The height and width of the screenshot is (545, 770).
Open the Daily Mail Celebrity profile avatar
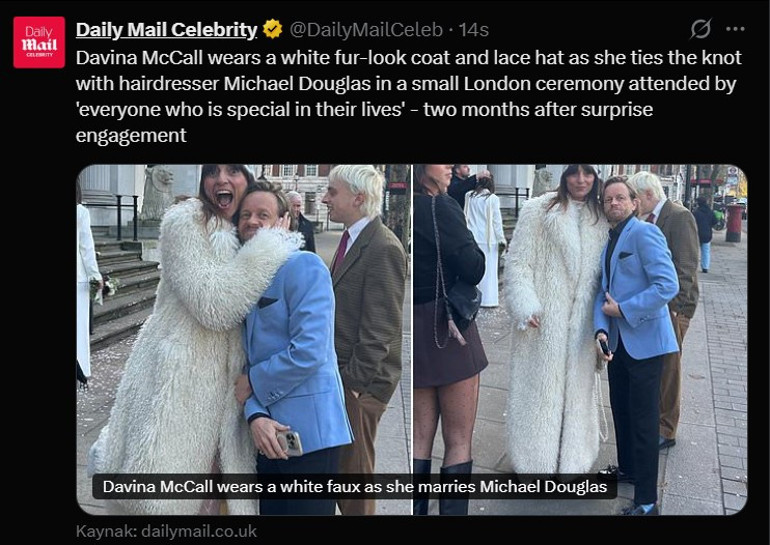39,42
